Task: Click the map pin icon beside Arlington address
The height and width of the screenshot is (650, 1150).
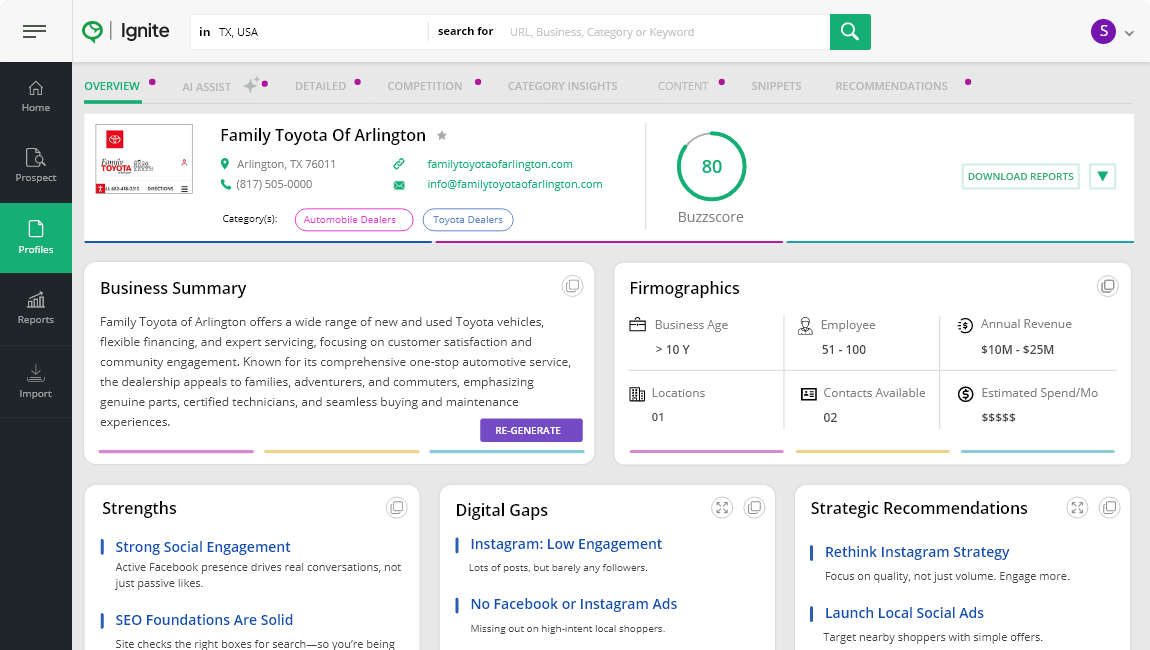Action: (225, 164)
